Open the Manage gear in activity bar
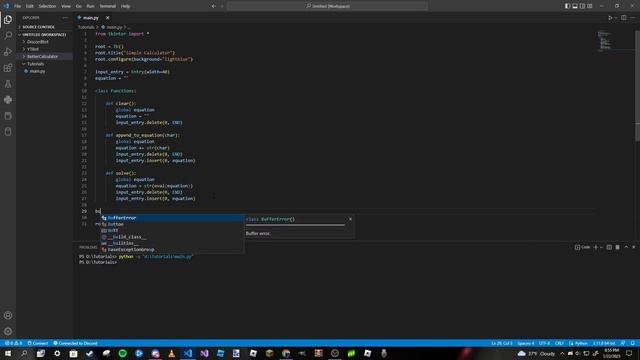The height and width of the screenshot is (360, 640). (8, 331)
